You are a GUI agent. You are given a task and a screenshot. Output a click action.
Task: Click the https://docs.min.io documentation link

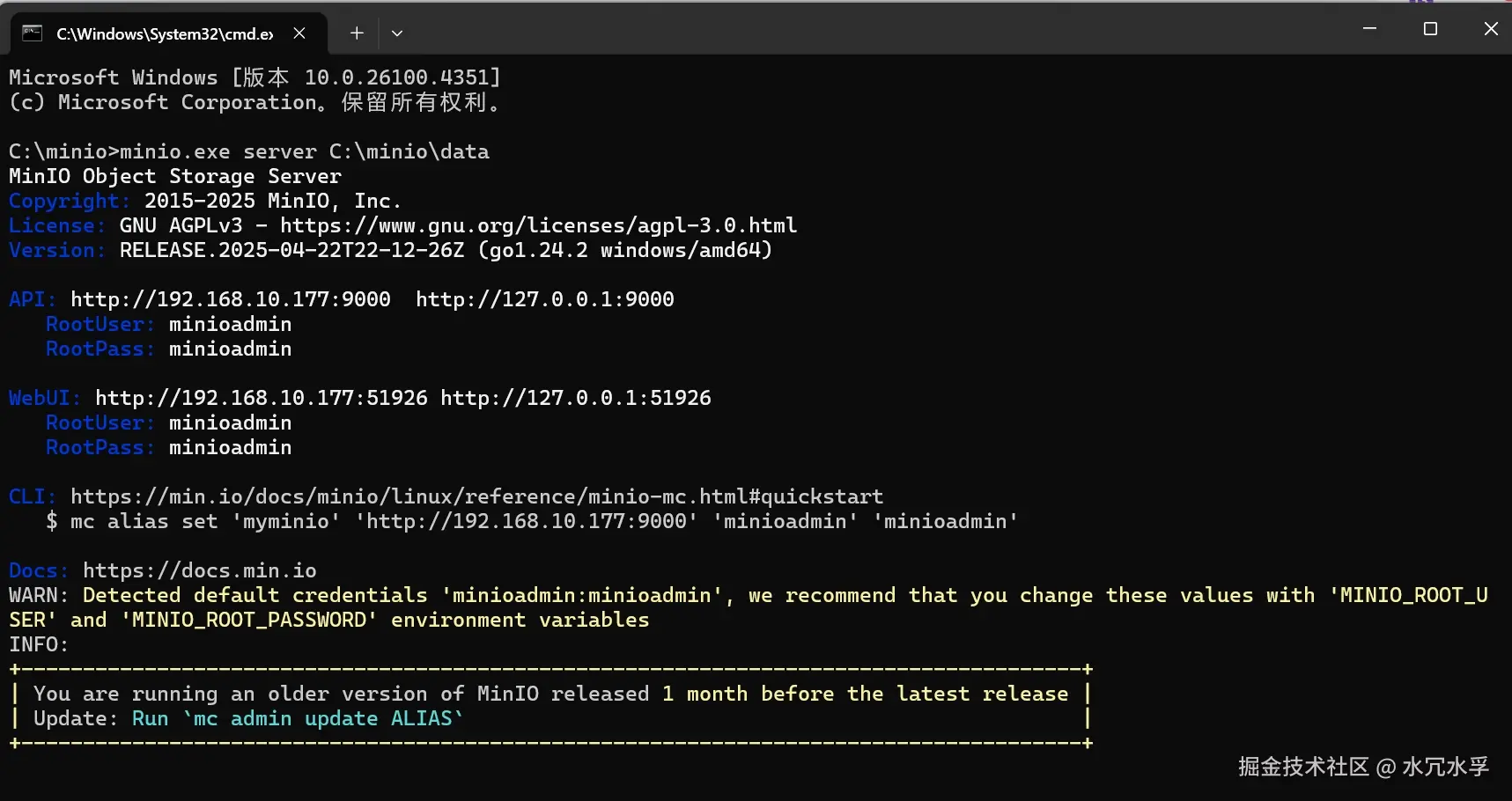click(x=199, y=571)
